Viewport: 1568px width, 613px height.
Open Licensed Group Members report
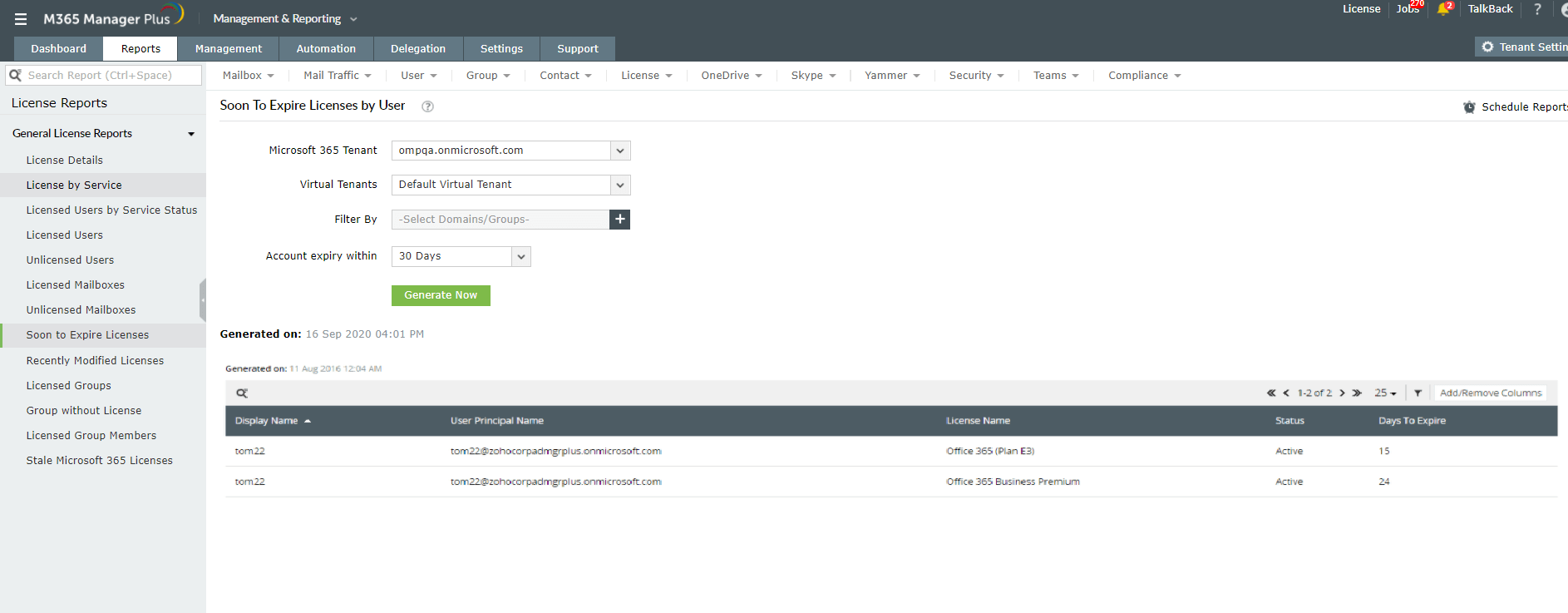tap(91, 436)
